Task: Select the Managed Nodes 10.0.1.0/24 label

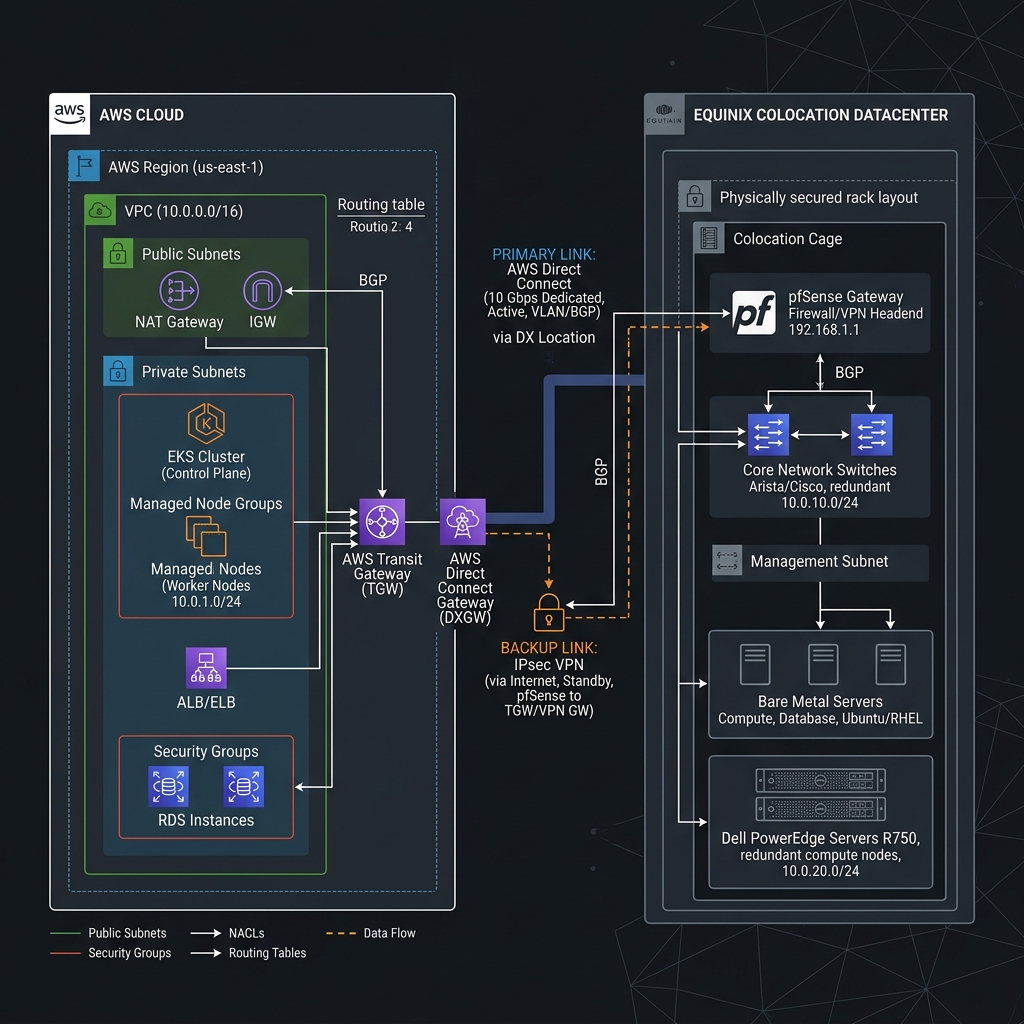Action: [x=206, y=585]
